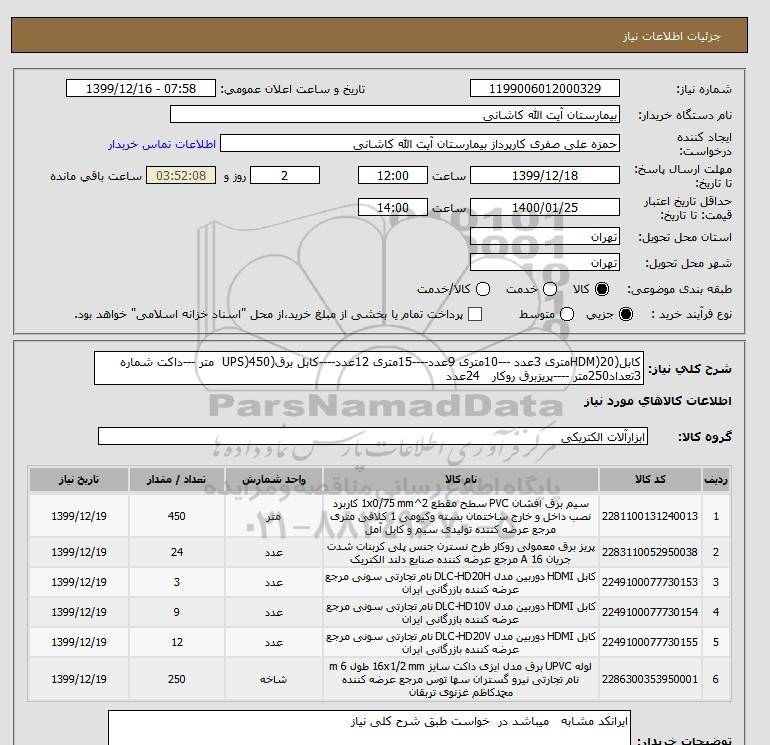Click the DLC-HD20V HDMI cable item name

click(461, 643)
